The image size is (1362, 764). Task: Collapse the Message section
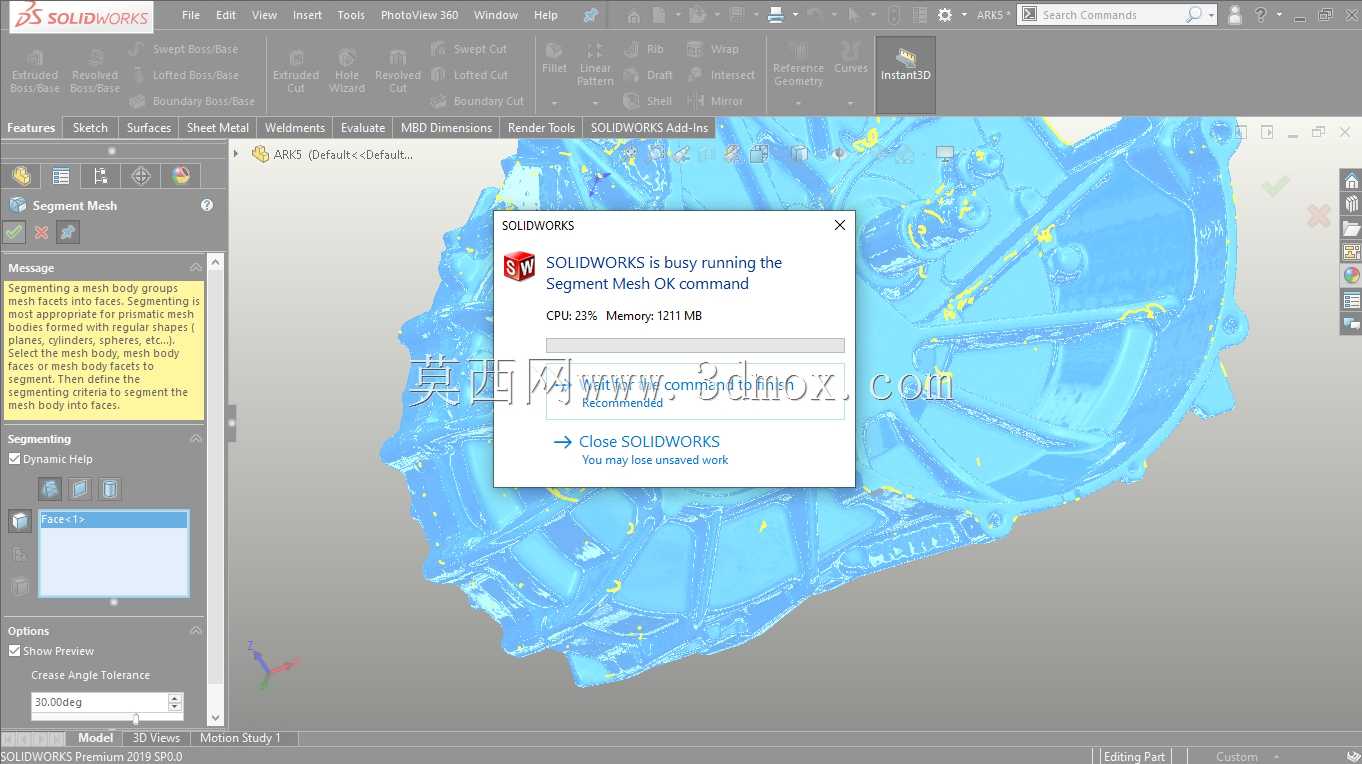(196, 268)
